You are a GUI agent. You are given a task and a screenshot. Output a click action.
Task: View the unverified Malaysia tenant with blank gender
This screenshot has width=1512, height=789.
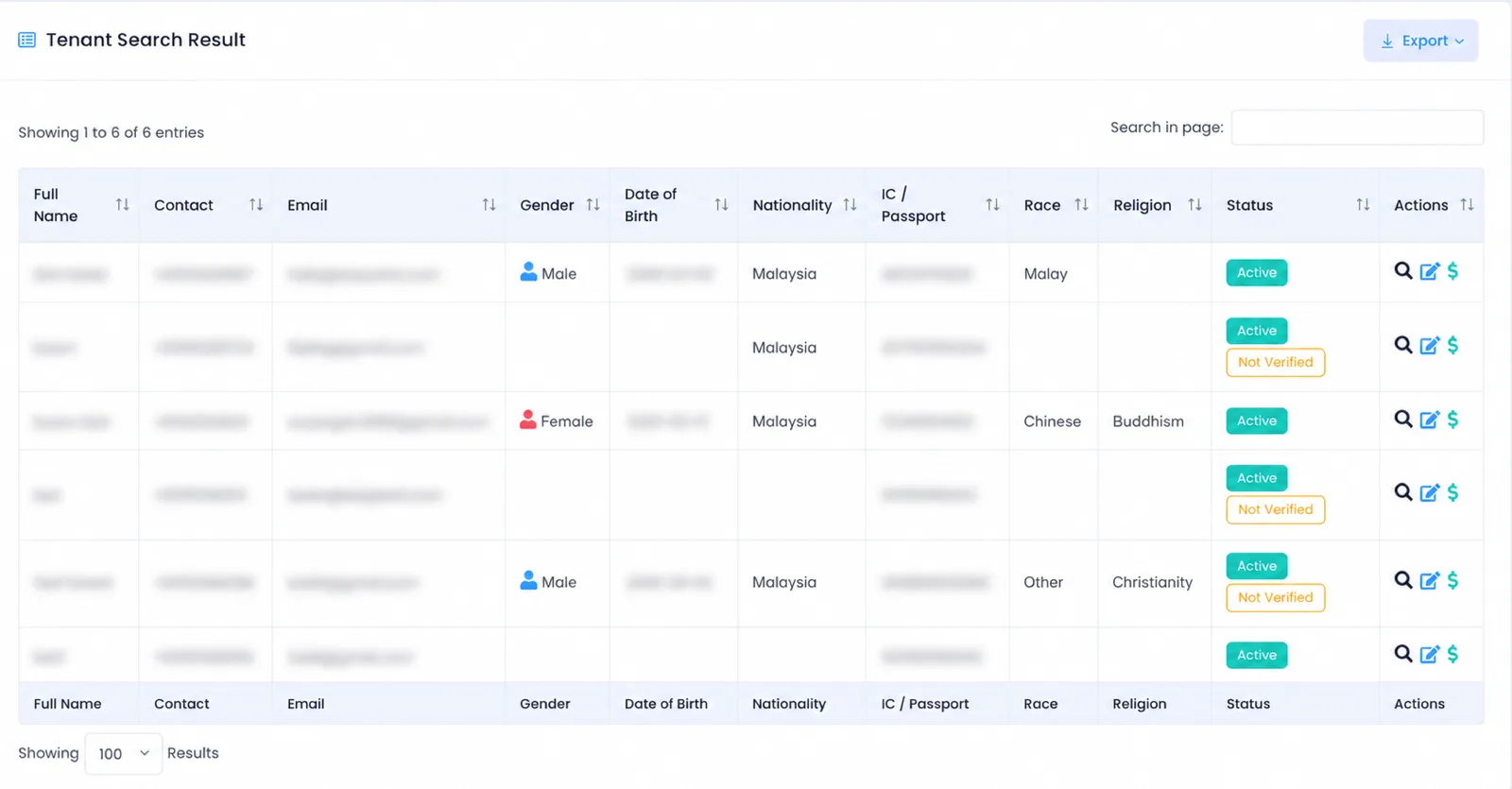1403,345
